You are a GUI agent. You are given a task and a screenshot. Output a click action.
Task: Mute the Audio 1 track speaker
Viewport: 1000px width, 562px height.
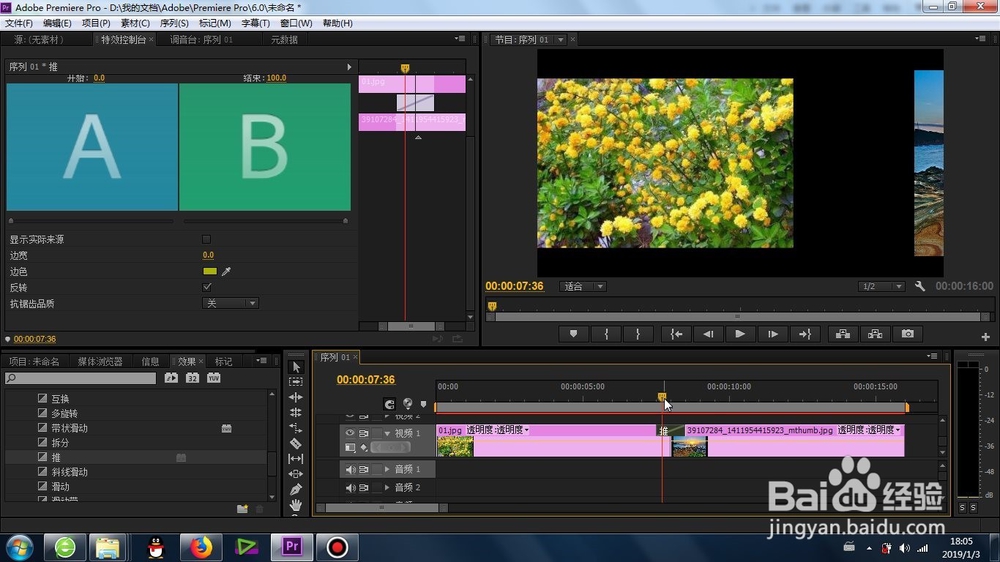[x=350, y=470]
